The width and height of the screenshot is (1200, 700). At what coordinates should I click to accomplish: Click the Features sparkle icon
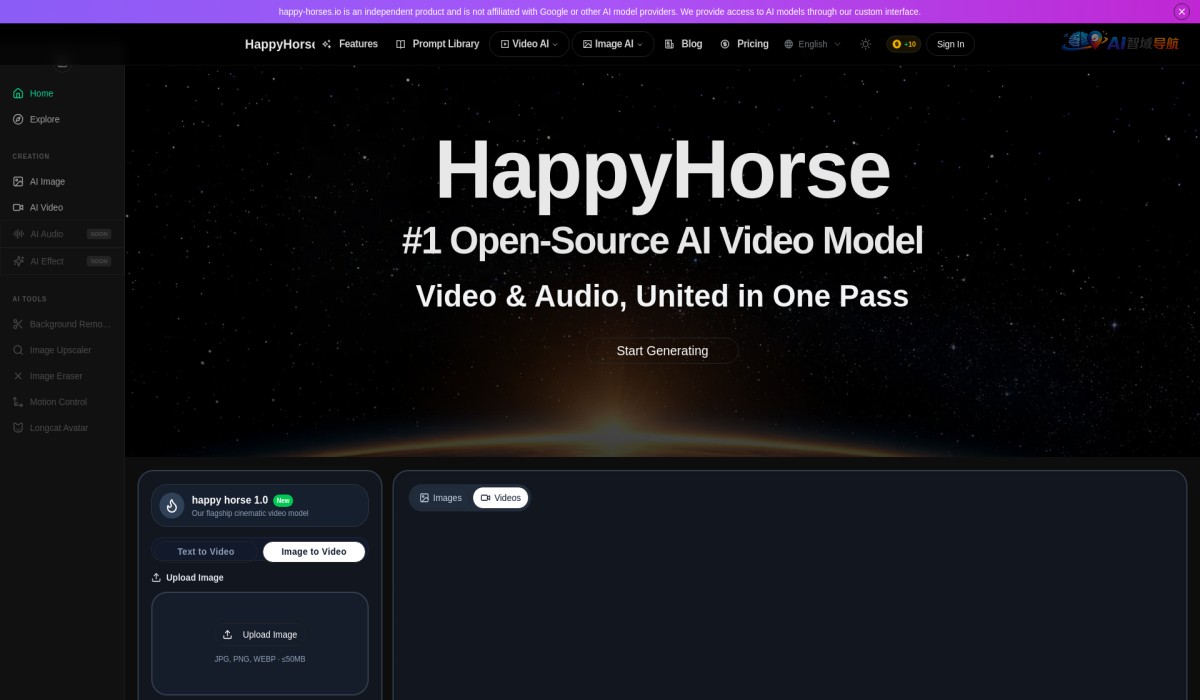coord(327,44)
